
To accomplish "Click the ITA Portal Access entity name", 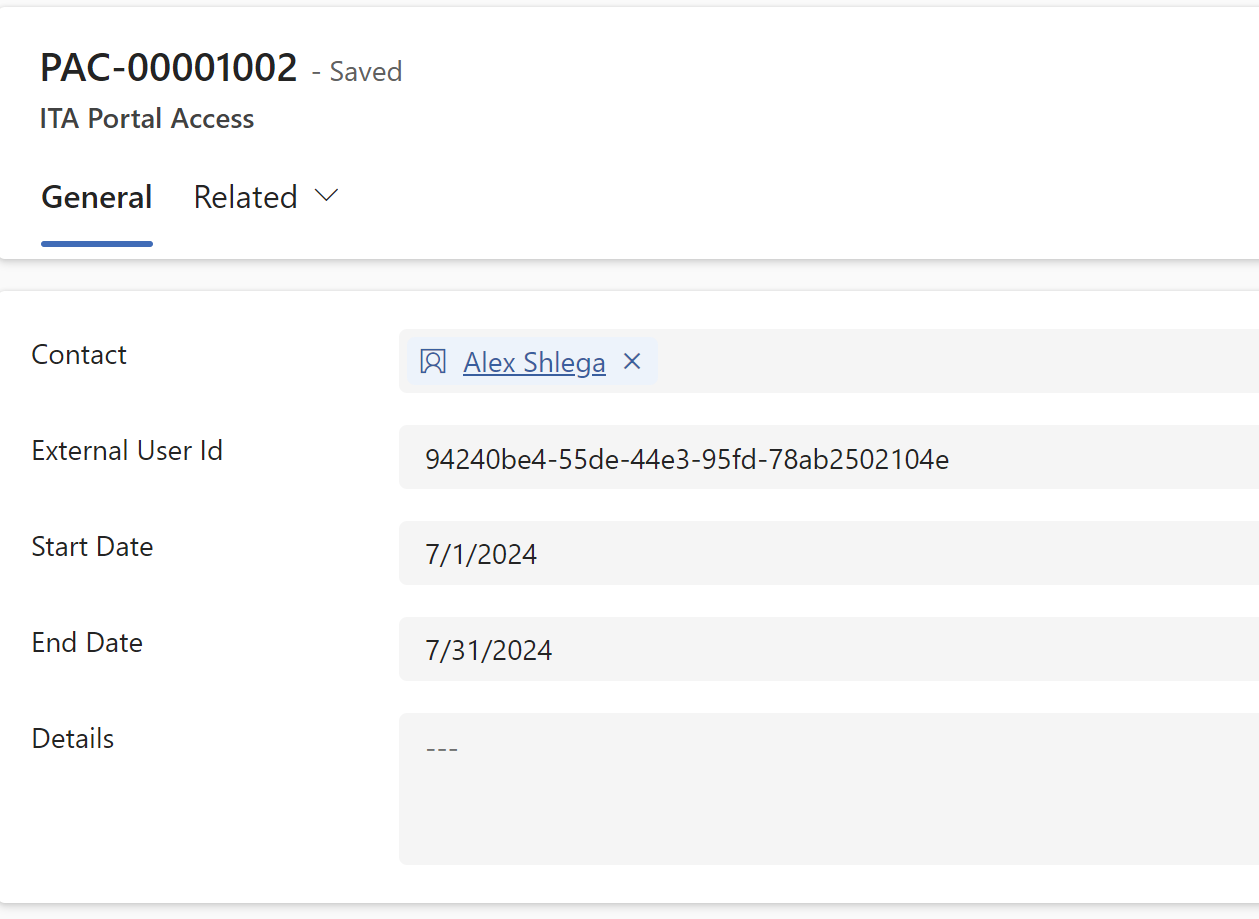I will pos(147,118).
